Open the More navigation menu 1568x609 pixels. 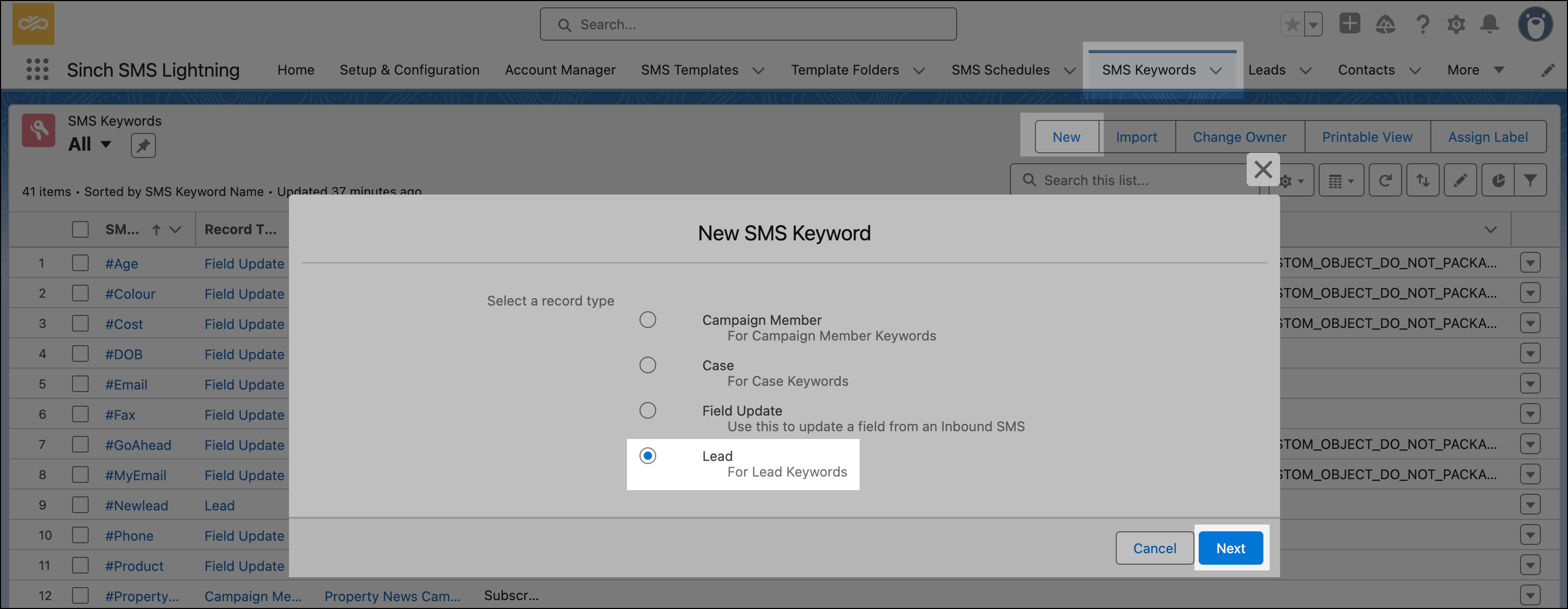tap(1476, 70)
